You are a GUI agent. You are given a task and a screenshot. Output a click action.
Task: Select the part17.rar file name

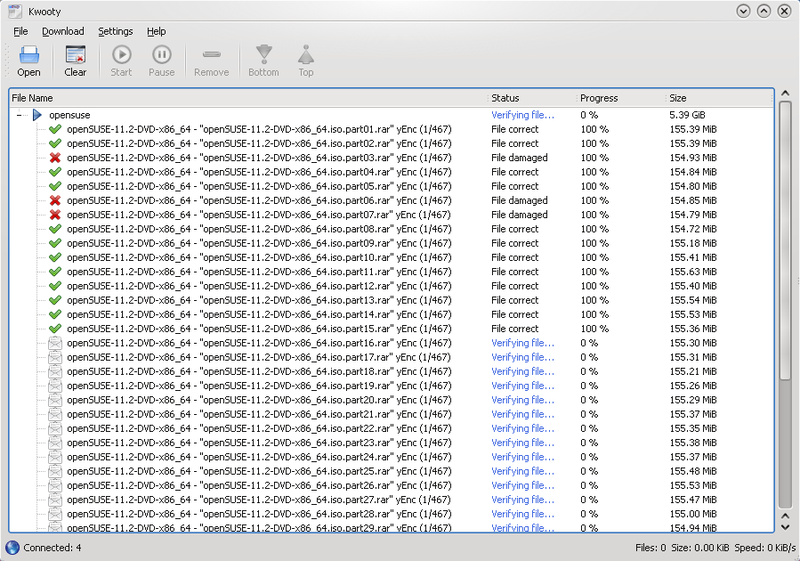click(259, 358)
